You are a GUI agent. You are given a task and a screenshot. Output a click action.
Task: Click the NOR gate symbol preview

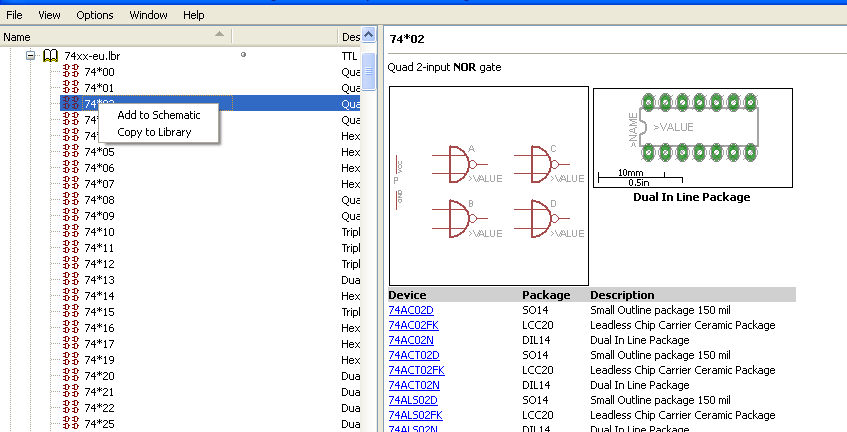(489, 186)
